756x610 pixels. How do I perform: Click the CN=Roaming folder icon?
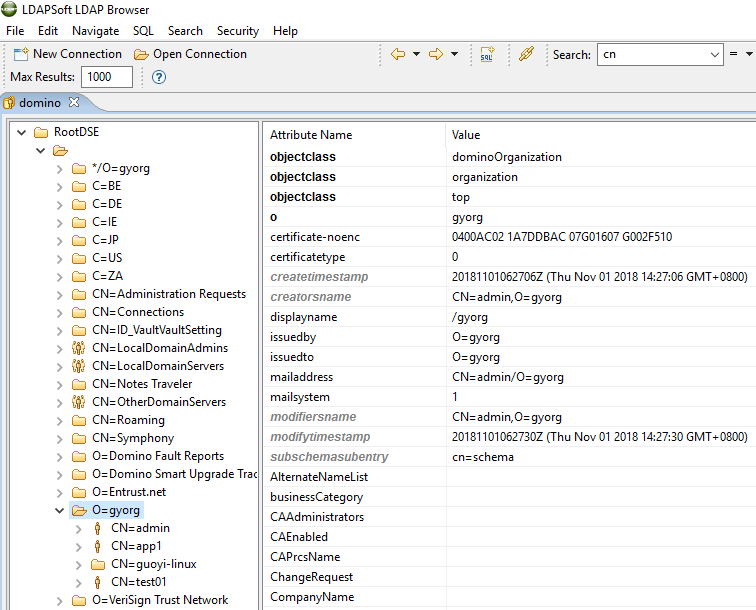point(79,420)
